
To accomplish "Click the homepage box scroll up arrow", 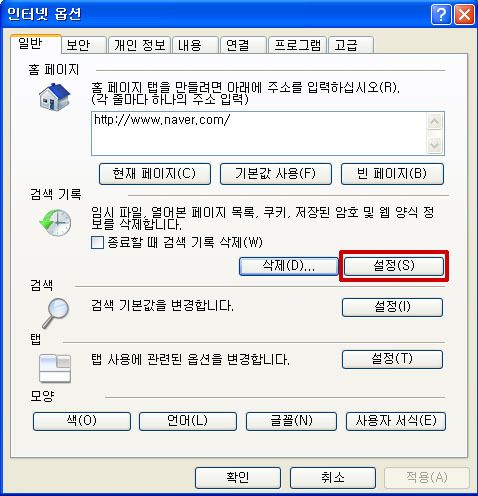I will coord(434,121).
